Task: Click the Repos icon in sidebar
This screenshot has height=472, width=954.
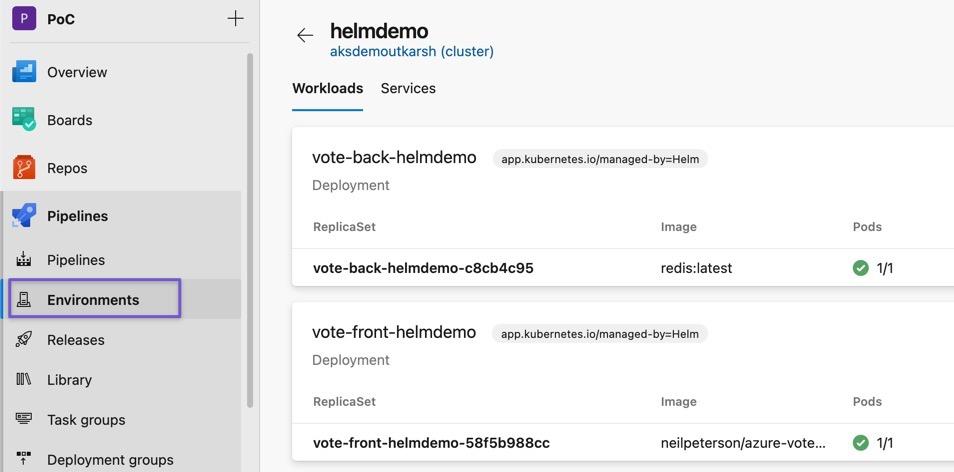Action: [24, 167]
